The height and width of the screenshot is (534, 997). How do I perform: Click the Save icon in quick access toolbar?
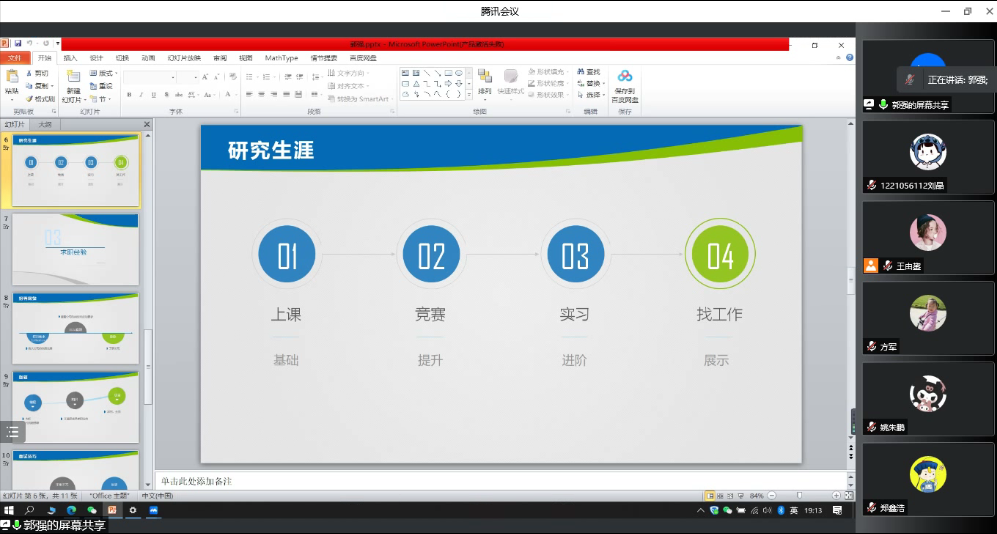point(17,44)
